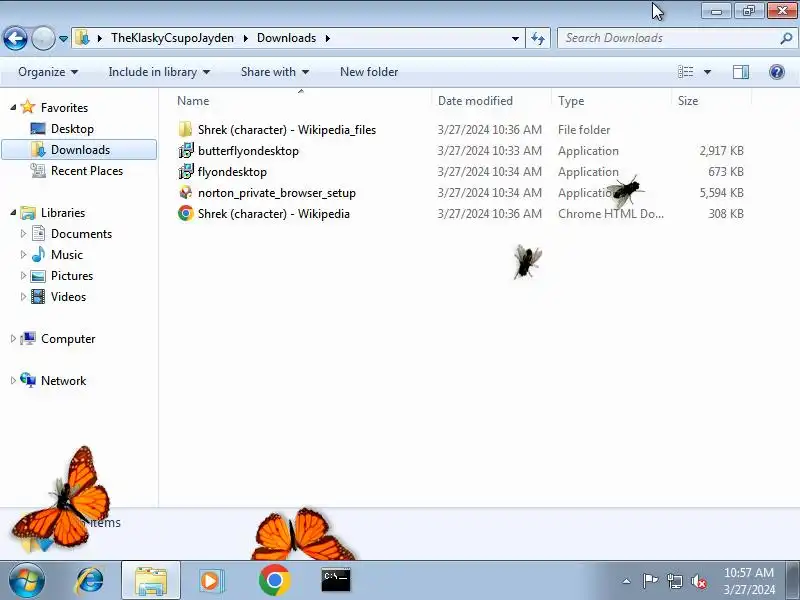Open Help with the question mark icon
The image size is (800, 600).
tap(777, 72)
